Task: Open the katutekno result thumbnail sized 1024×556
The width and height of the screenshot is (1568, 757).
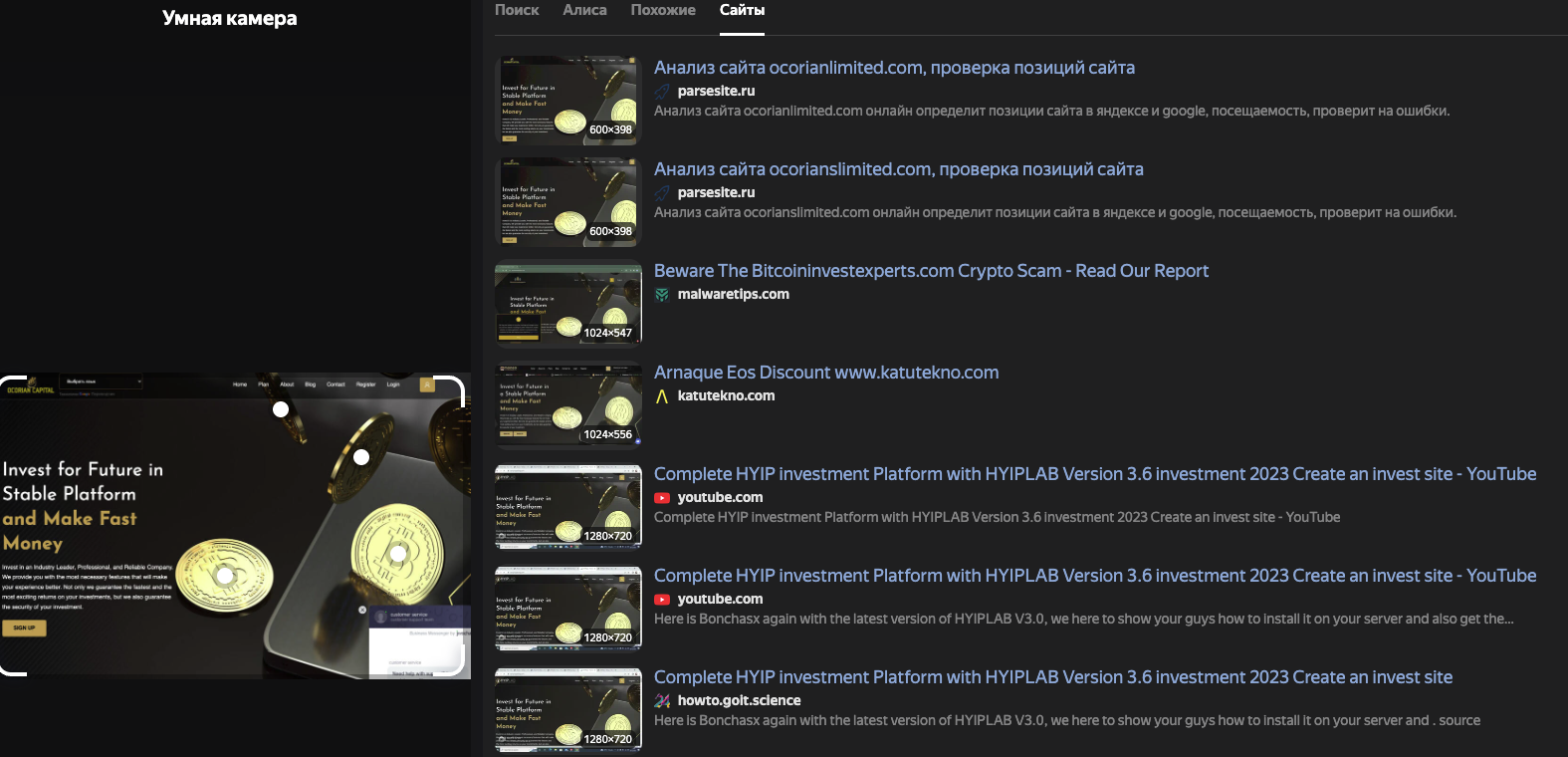Action: pyautogui.click(x=568, y=405)
